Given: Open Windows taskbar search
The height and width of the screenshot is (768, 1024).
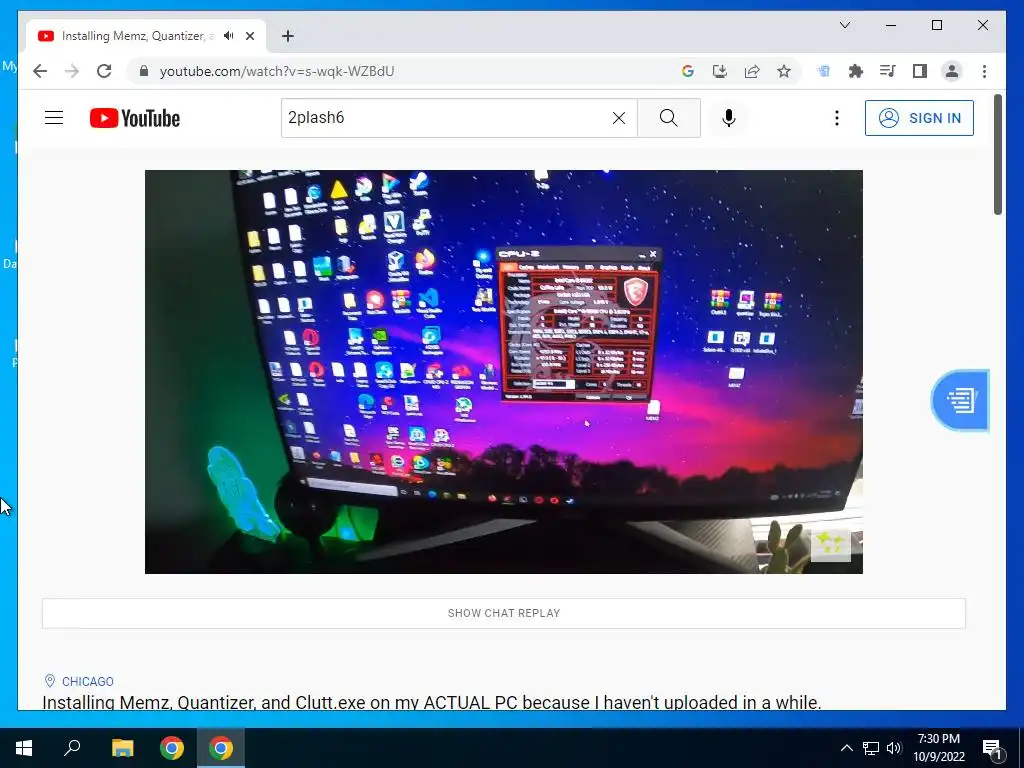Looking at the screenshot, I should coord(72,748).
